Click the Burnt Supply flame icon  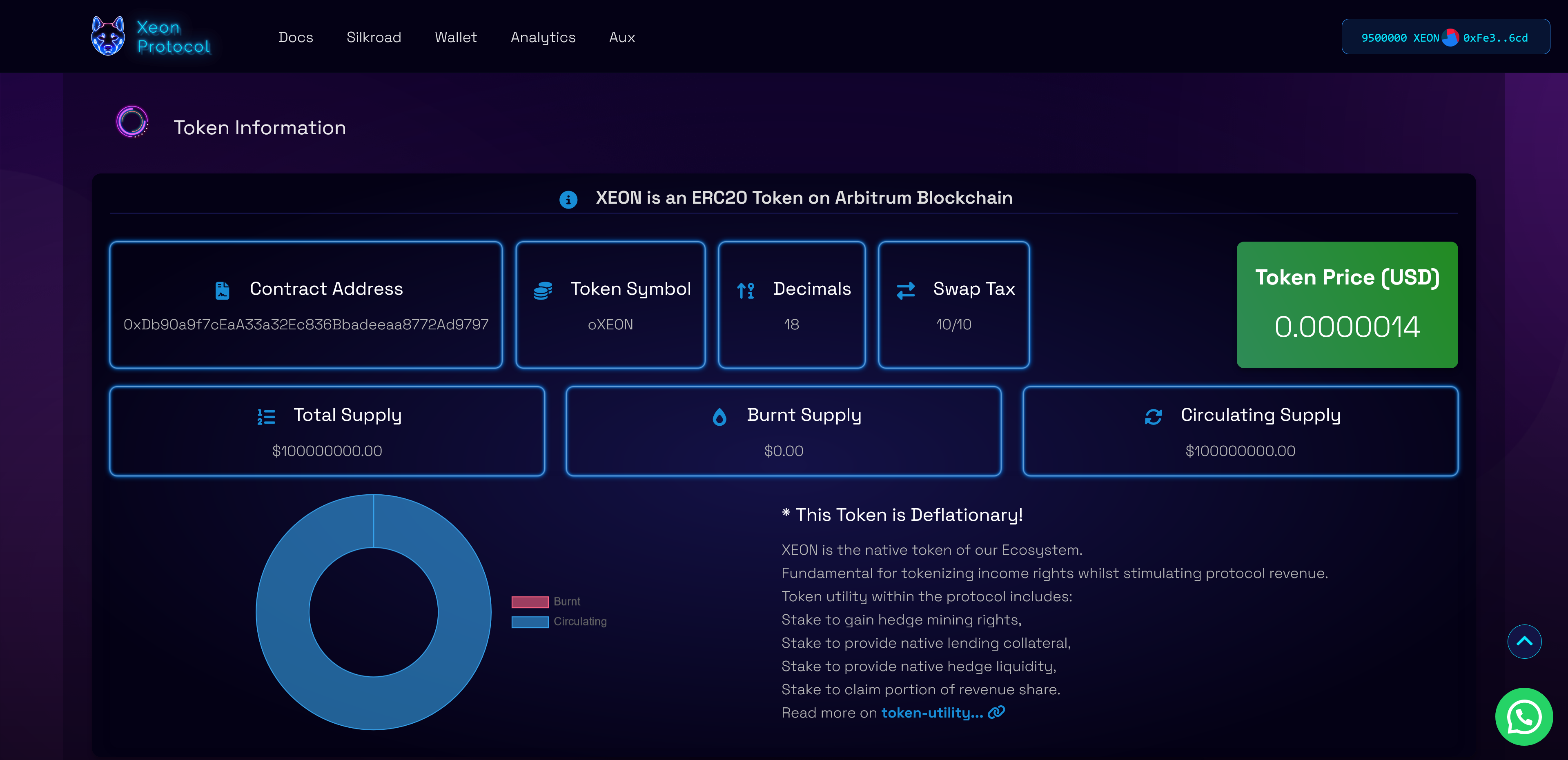719,417
